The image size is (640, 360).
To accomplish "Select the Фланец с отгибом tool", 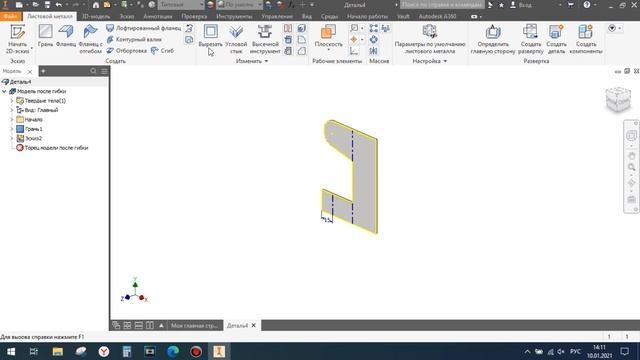I will 90,39.
